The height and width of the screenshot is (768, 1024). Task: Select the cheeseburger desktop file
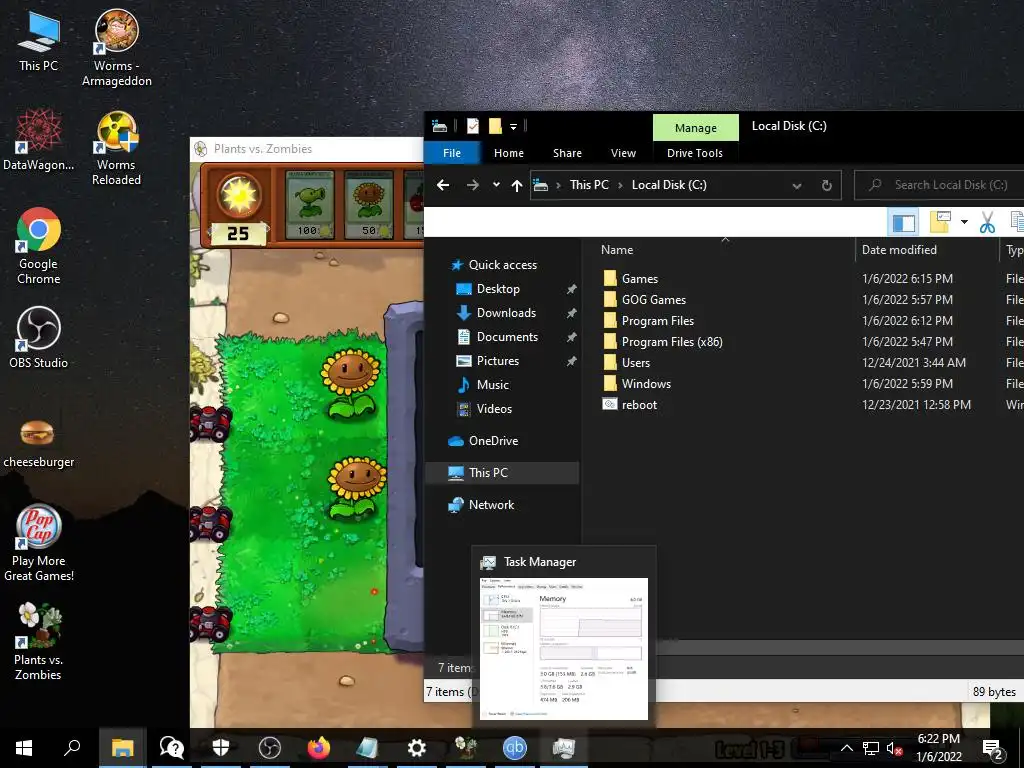coord(39,444)
